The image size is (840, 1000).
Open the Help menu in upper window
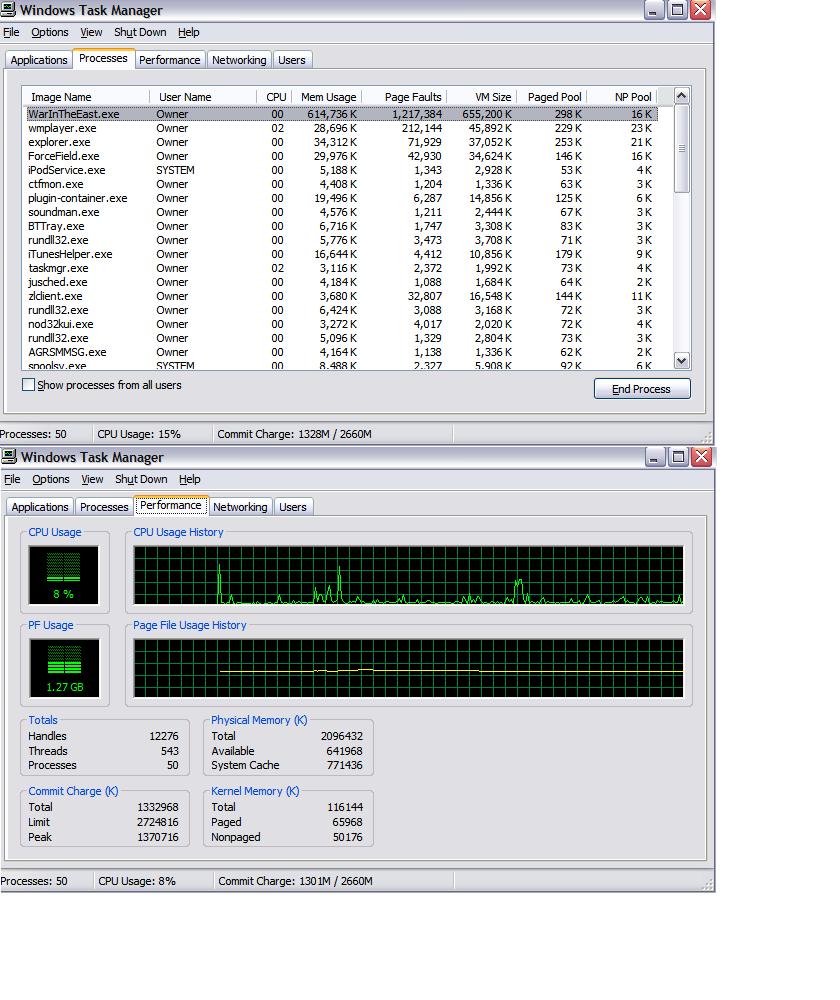189,32
